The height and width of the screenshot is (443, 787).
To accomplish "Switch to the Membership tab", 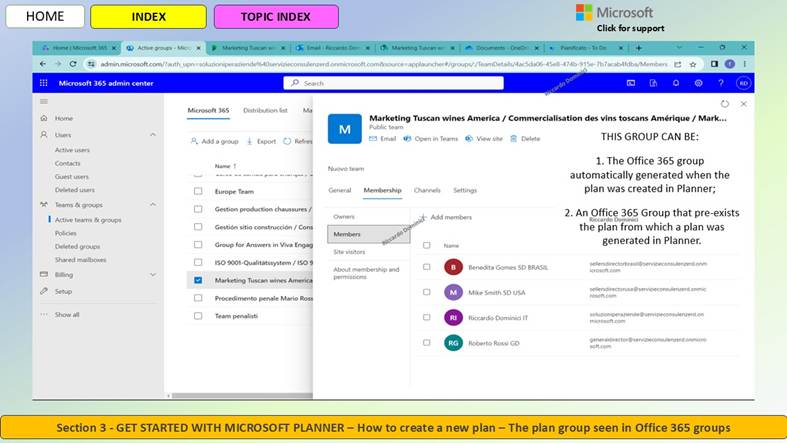I will point(382,190).
